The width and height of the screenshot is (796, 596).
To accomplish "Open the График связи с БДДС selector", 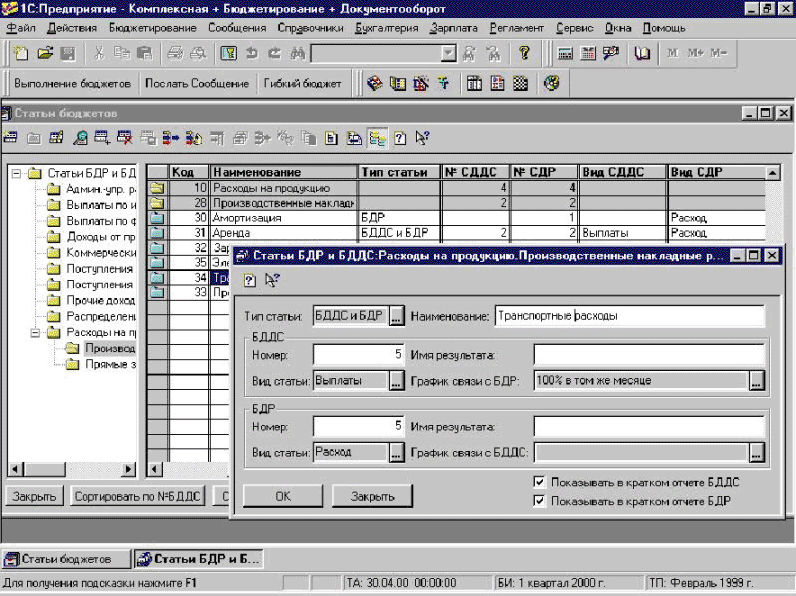I will click(x=756, y=452).
